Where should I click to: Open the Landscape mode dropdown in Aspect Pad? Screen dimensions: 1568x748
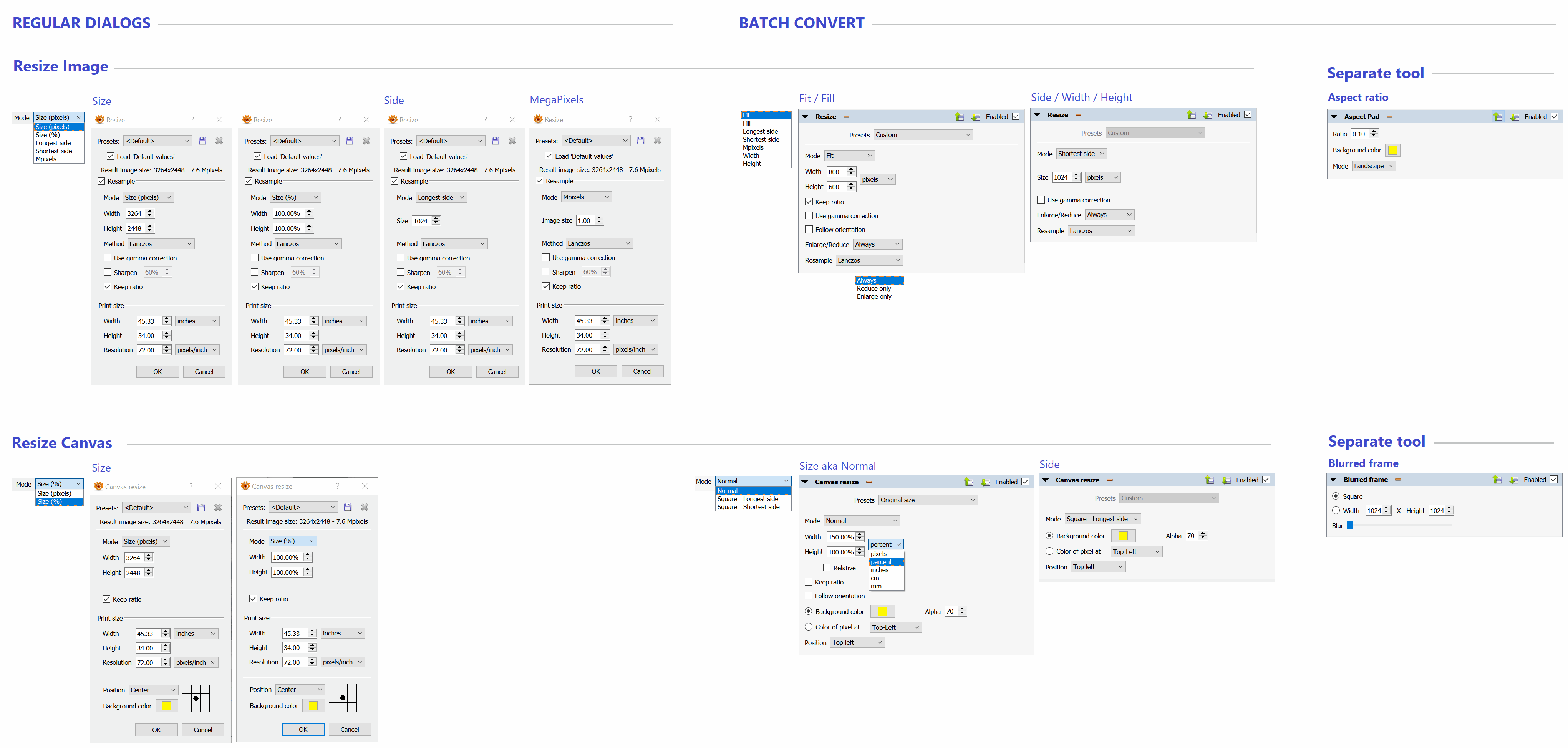click(x=1374, y=166)
